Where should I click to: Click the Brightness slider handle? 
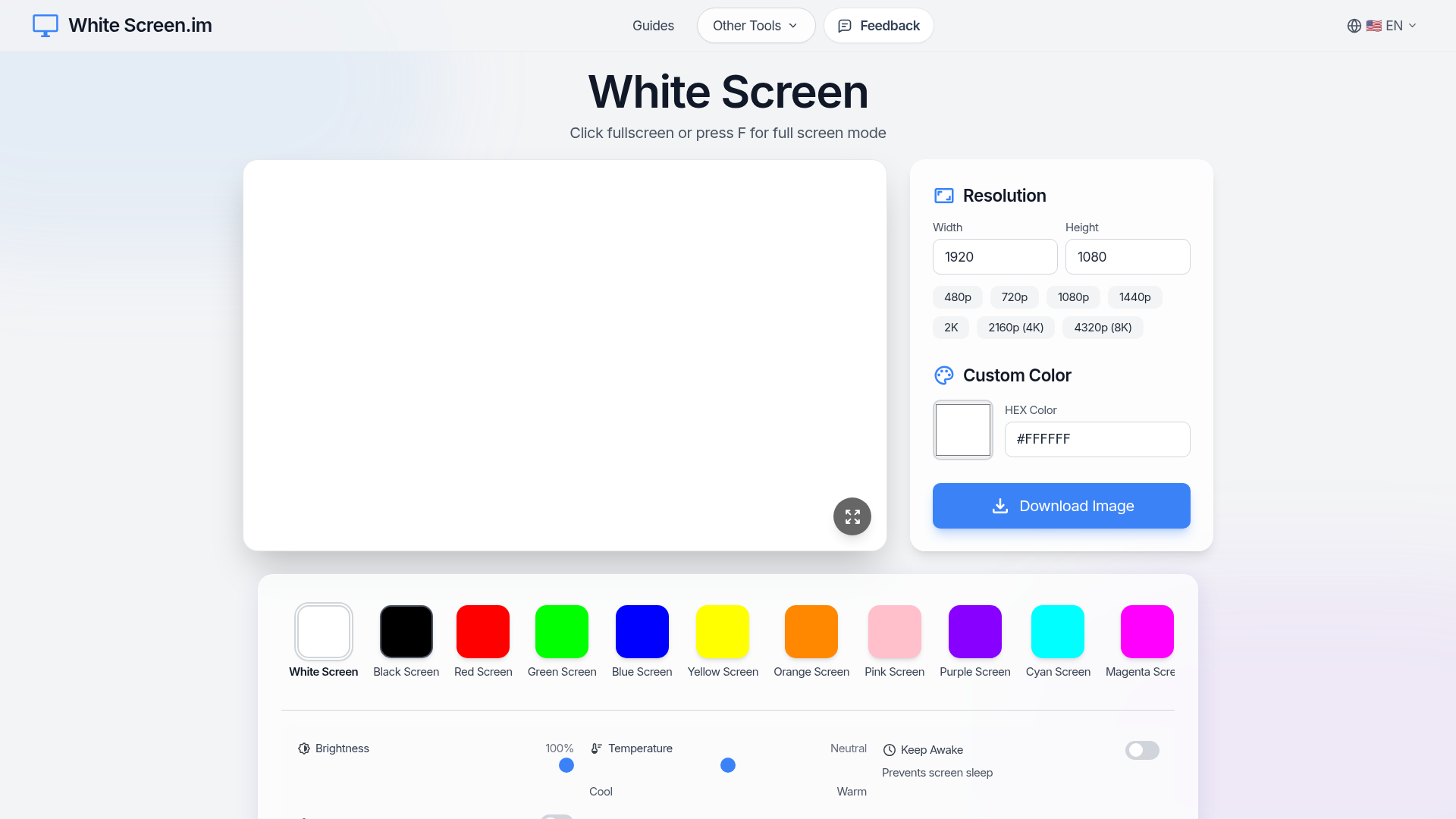(566, 765)
